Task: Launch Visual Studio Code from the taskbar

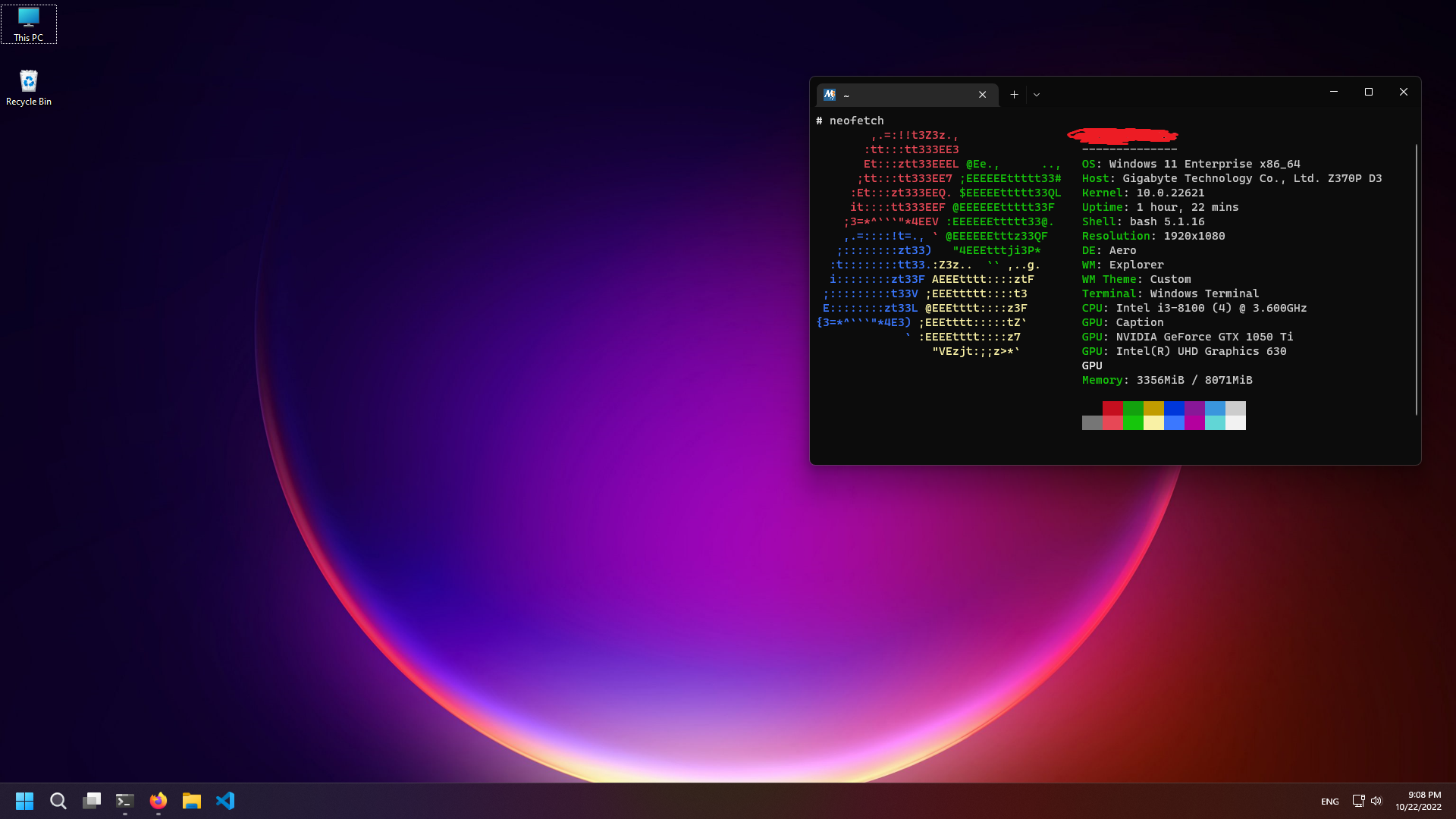Action: [225, 801]
